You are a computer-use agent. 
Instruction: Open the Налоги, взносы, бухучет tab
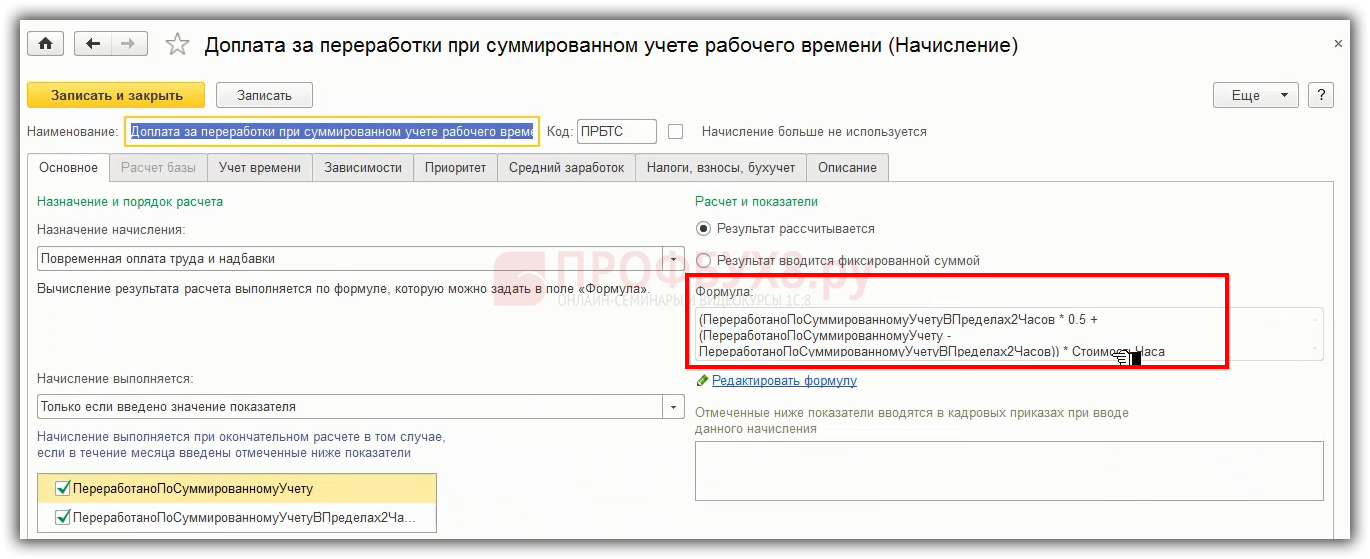pos(720,168)
